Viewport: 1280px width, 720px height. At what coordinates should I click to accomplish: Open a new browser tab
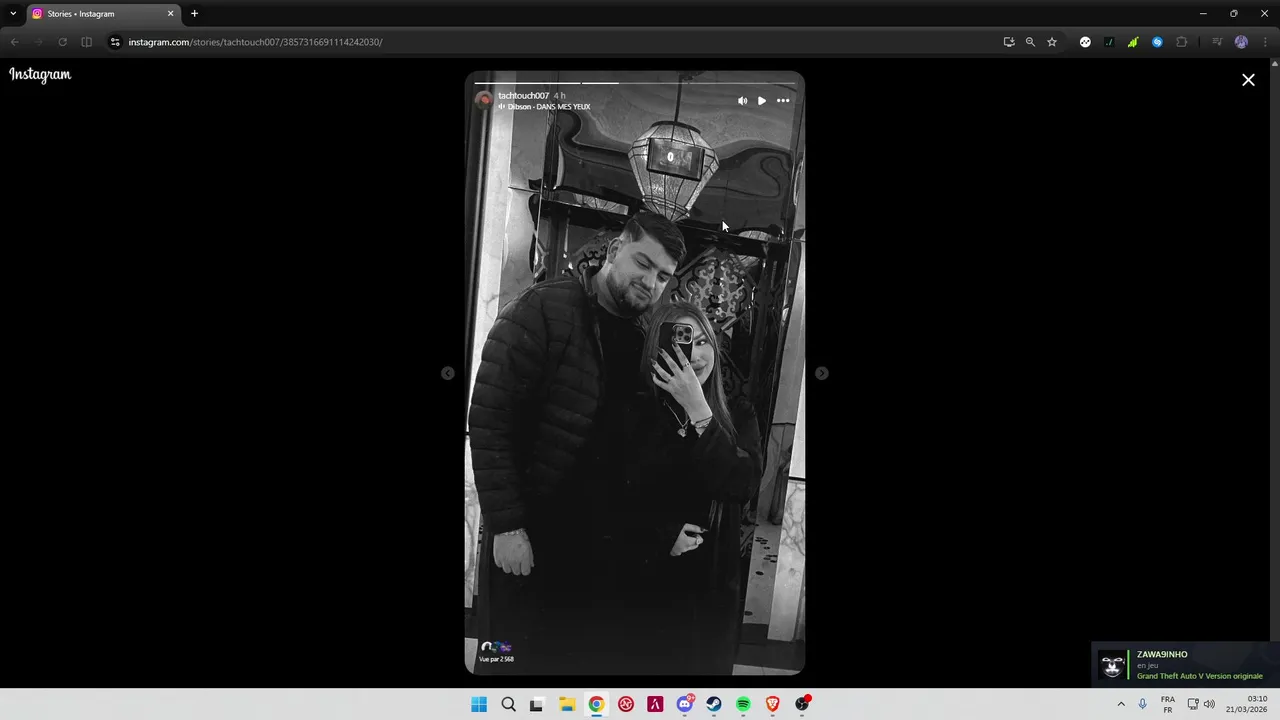[x=194, y=14]
